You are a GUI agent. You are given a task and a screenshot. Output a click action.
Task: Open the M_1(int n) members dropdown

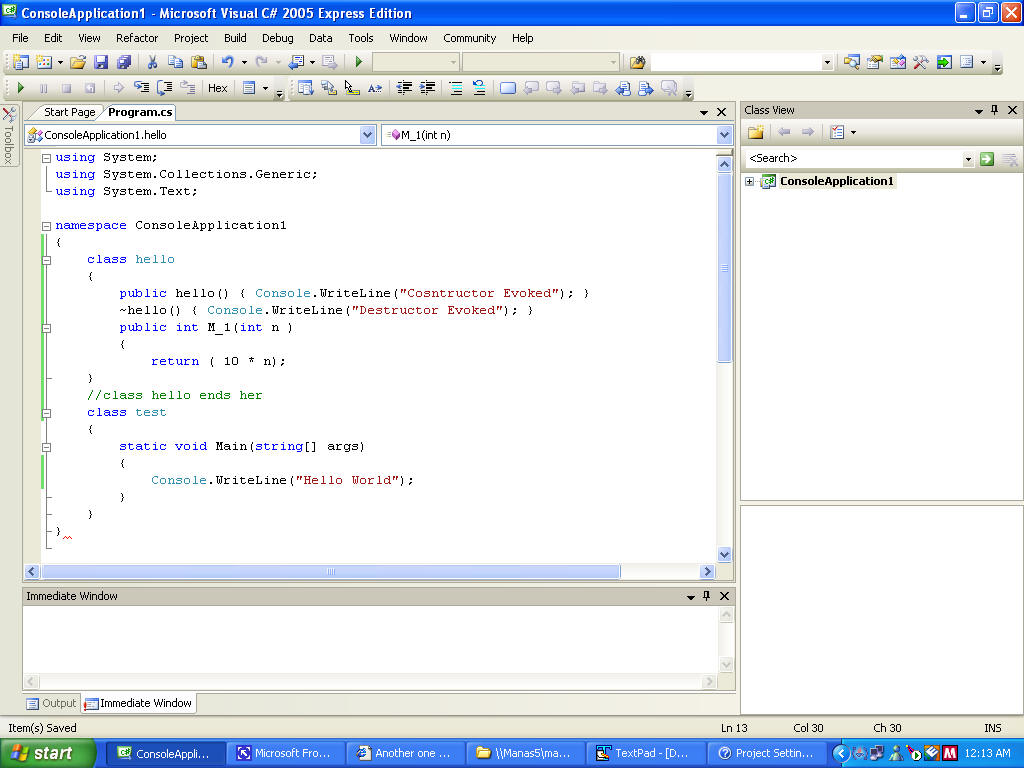click(724, 135)
